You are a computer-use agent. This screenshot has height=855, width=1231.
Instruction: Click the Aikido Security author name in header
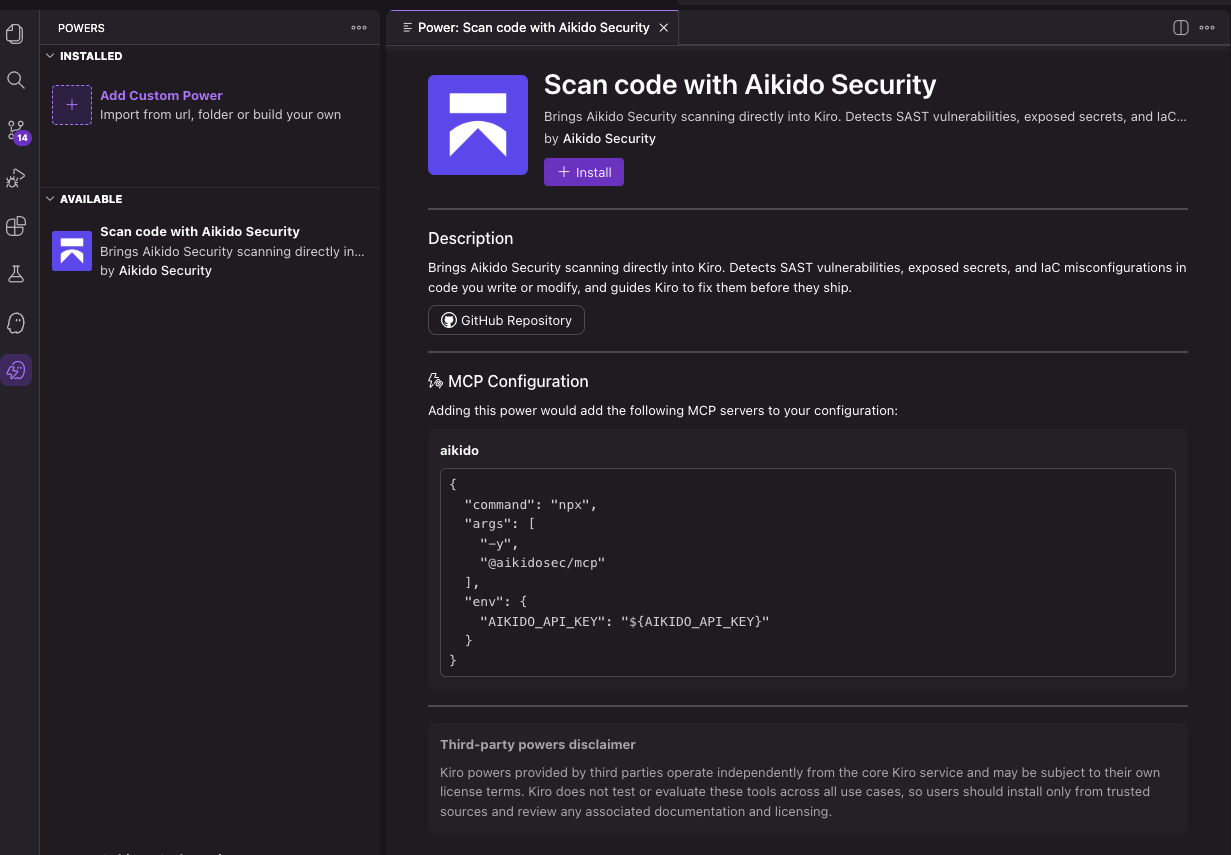tap(609, 139)
